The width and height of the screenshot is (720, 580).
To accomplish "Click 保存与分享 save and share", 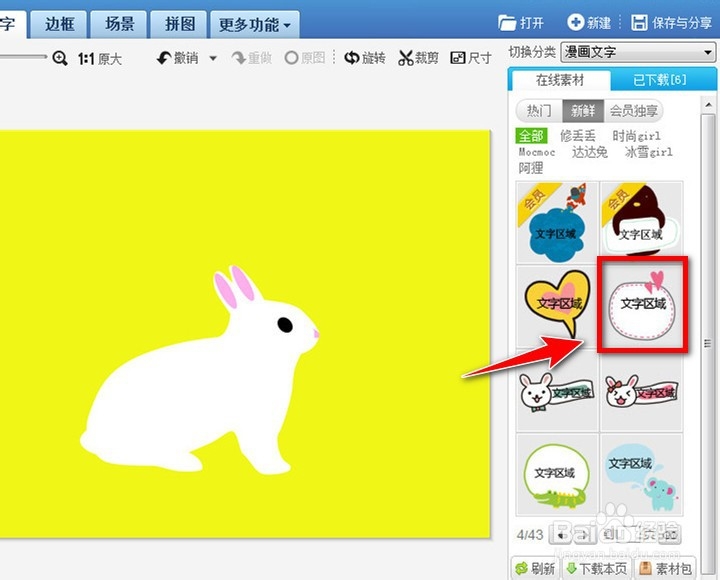I will [671, 23].
